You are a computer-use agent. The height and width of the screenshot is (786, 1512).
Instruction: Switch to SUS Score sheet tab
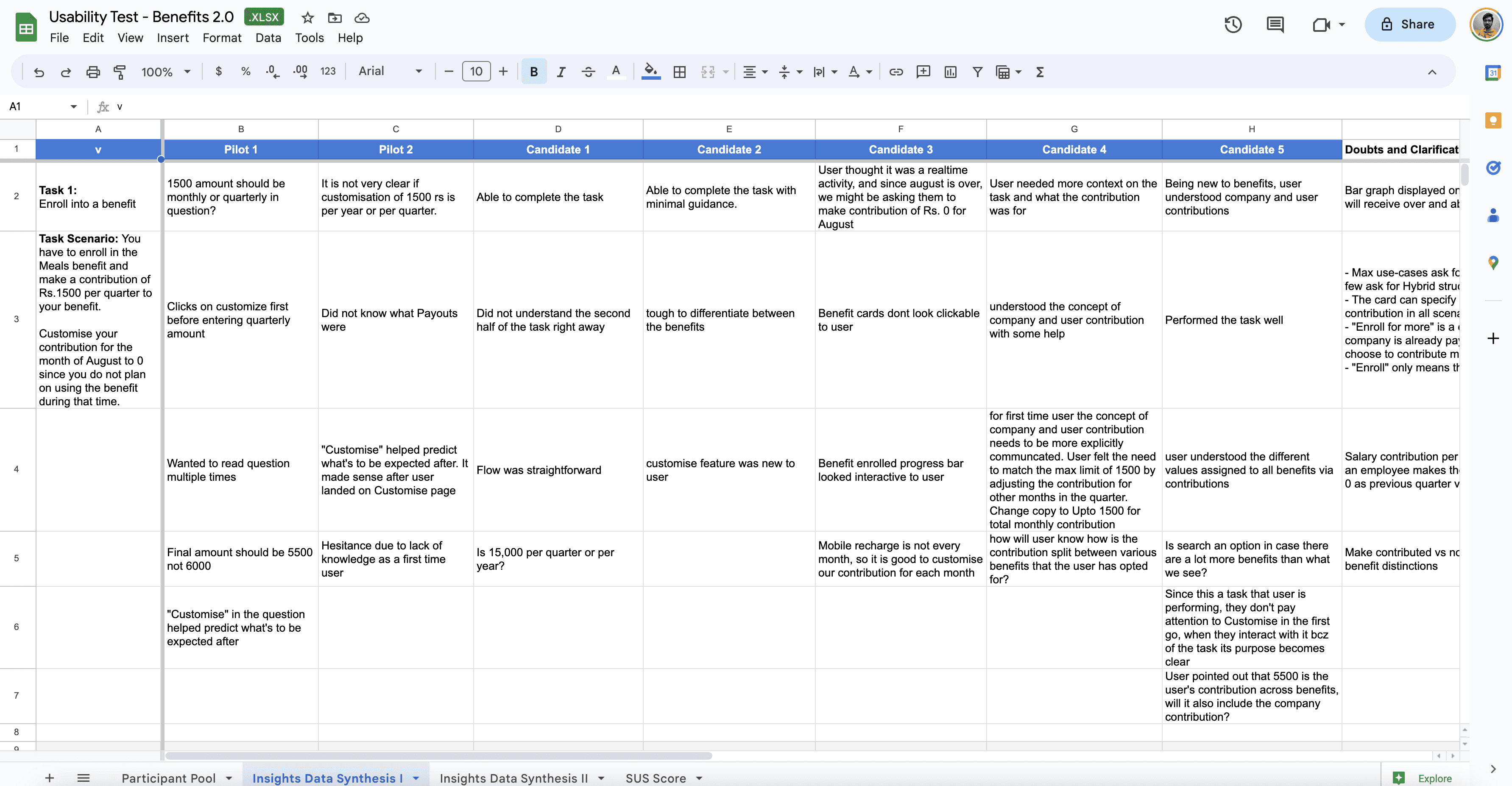655,778
